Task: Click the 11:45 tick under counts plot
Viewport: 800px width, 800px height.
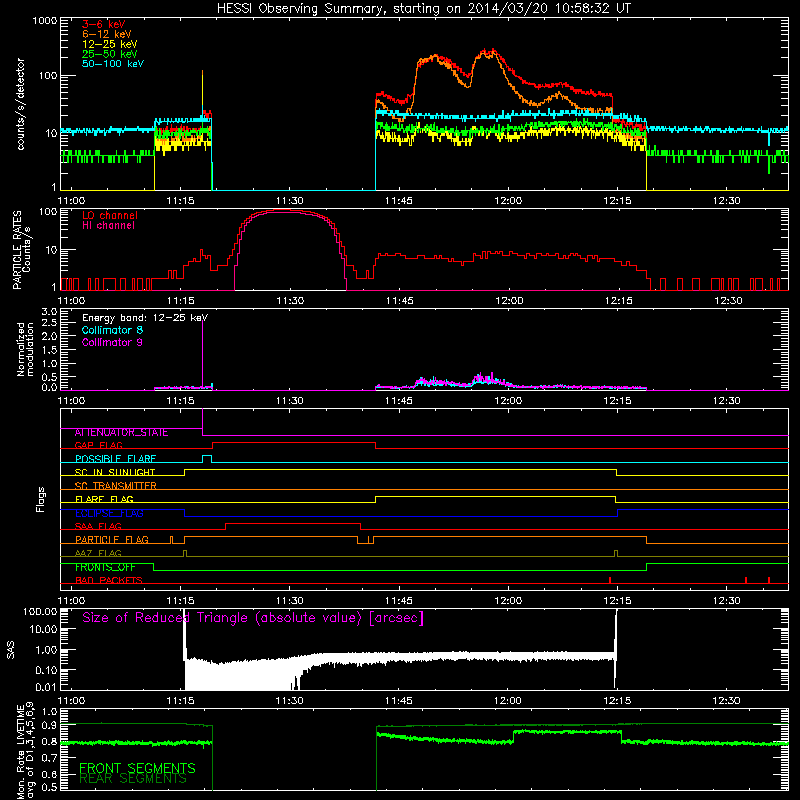Action: [x=398, y=201]
